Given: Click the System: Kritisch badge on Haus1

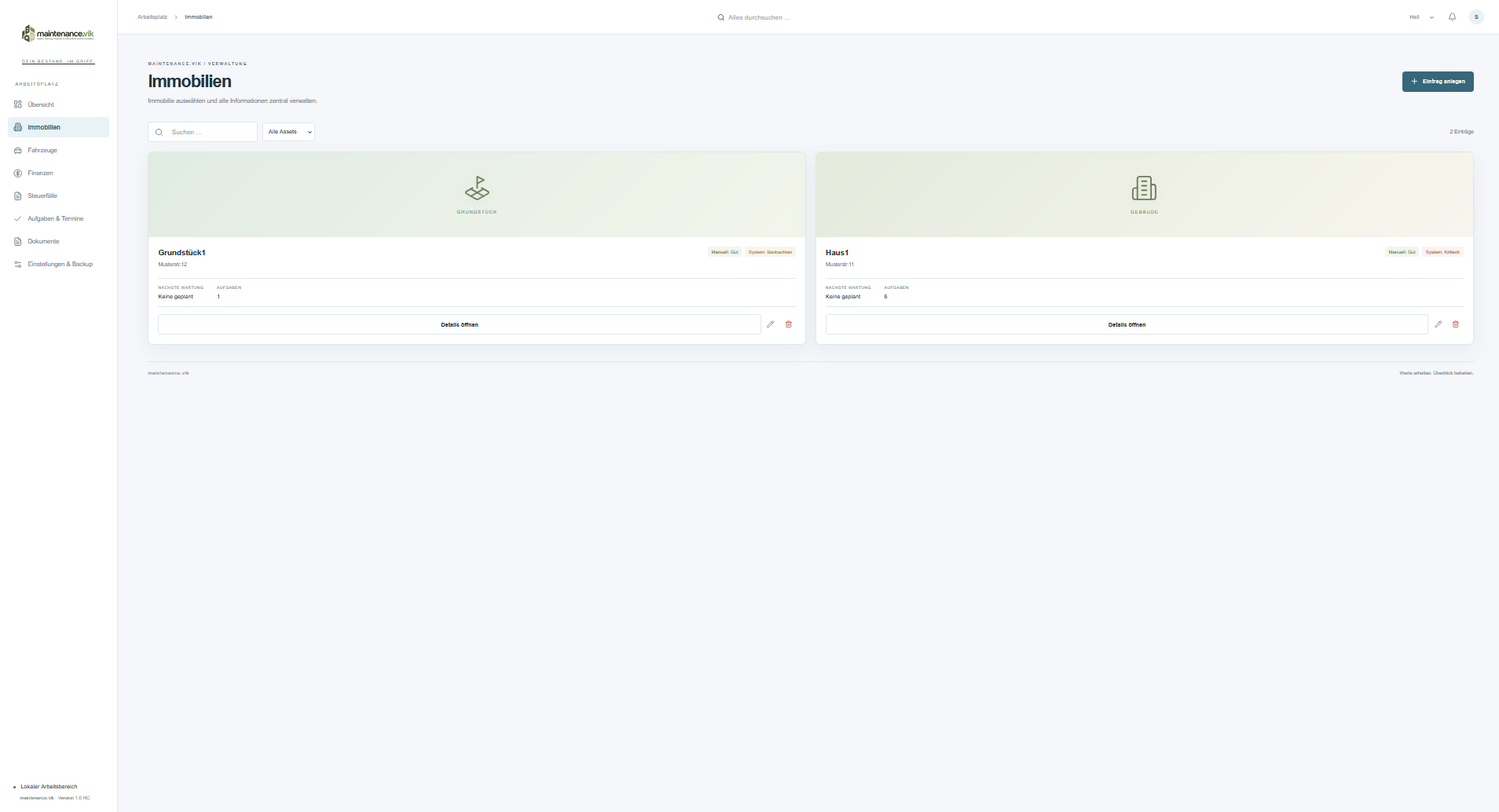Looking at the screenshot, I should coord(1442,252).
